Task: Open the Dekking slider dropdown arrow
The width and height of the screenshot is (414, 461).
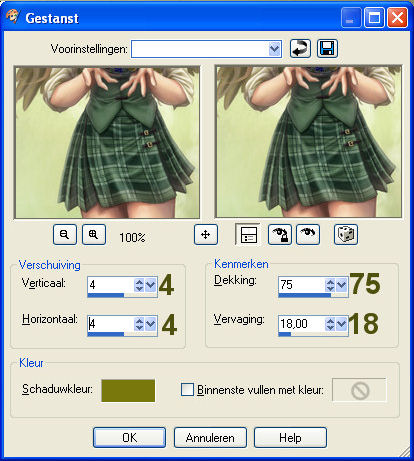Action: pos(341,285)
